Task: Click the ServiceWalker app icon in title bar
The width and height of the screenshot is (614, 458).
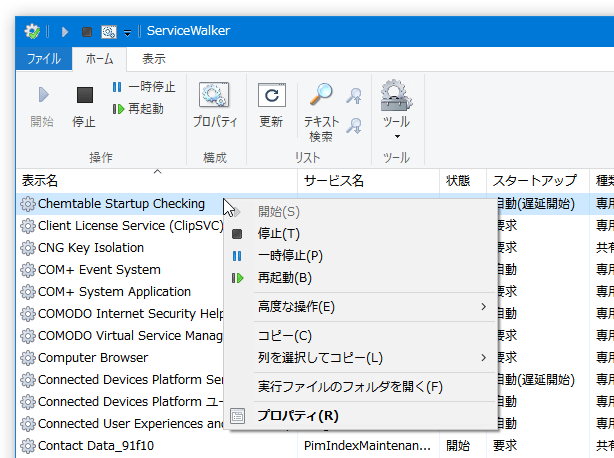Action: point(32,31)
